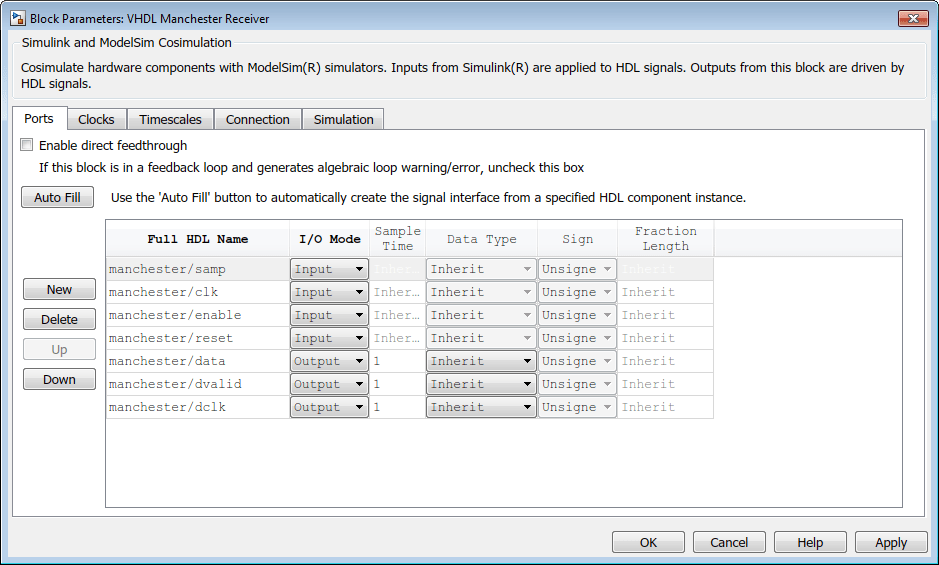939x565 pixels.
Task: Click Sample Time field for manchester/dvalid
Action: point(398,384)
